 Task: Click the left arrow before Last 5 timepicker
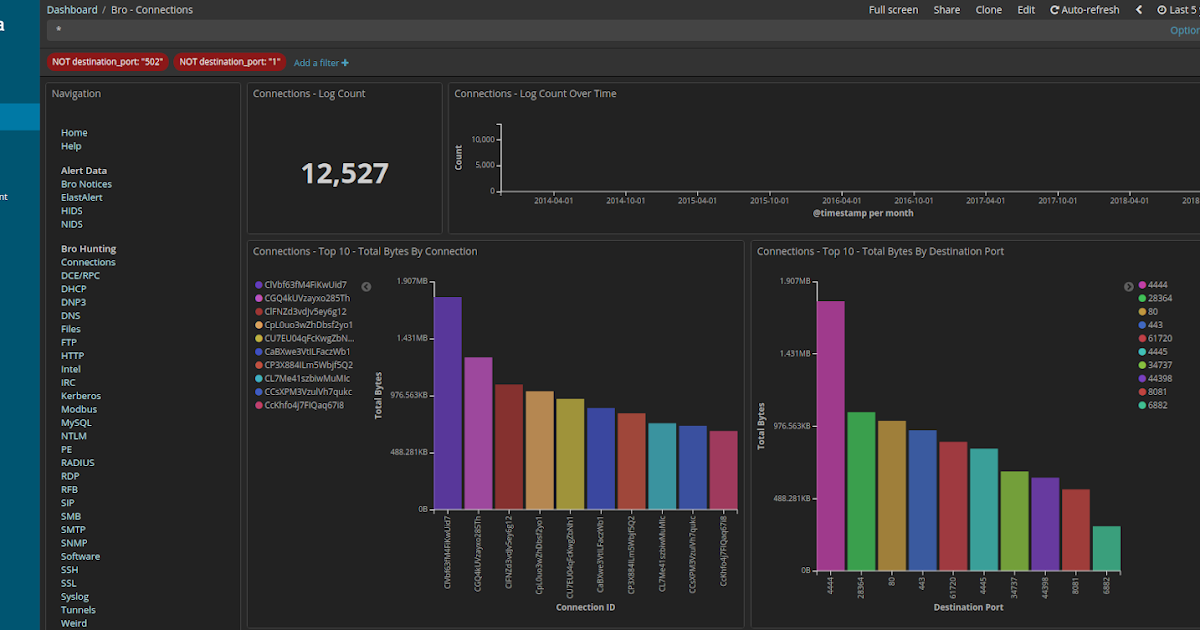pyautogui.click(x=1140, y=9)
